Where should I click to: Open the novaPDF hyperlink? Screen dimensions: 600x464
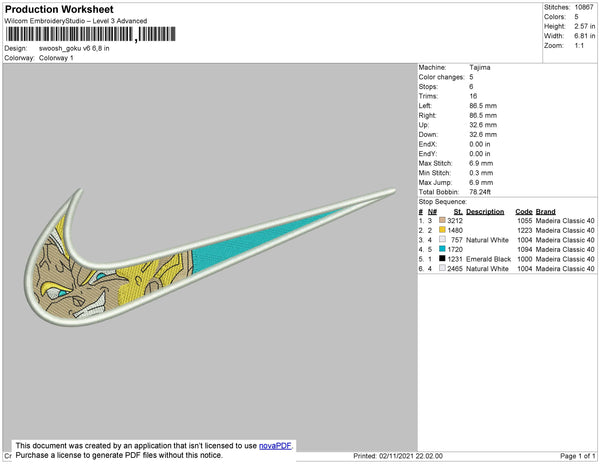(x=275, y=446)
